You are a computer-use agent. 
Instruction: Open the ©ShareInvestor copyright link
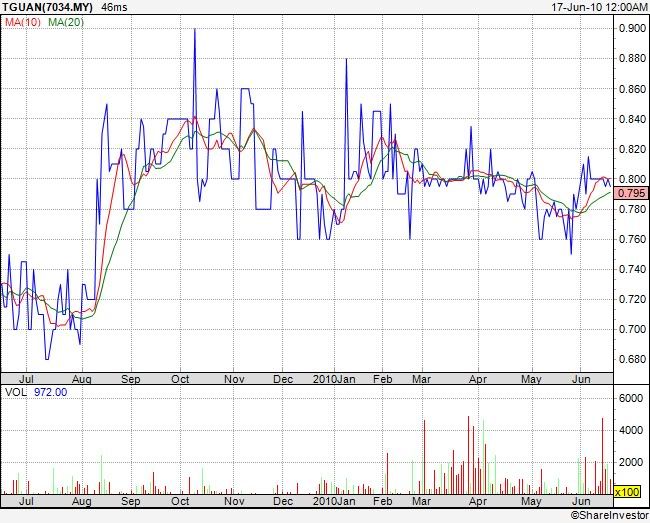pyautogui.click(x=609, y=515)
